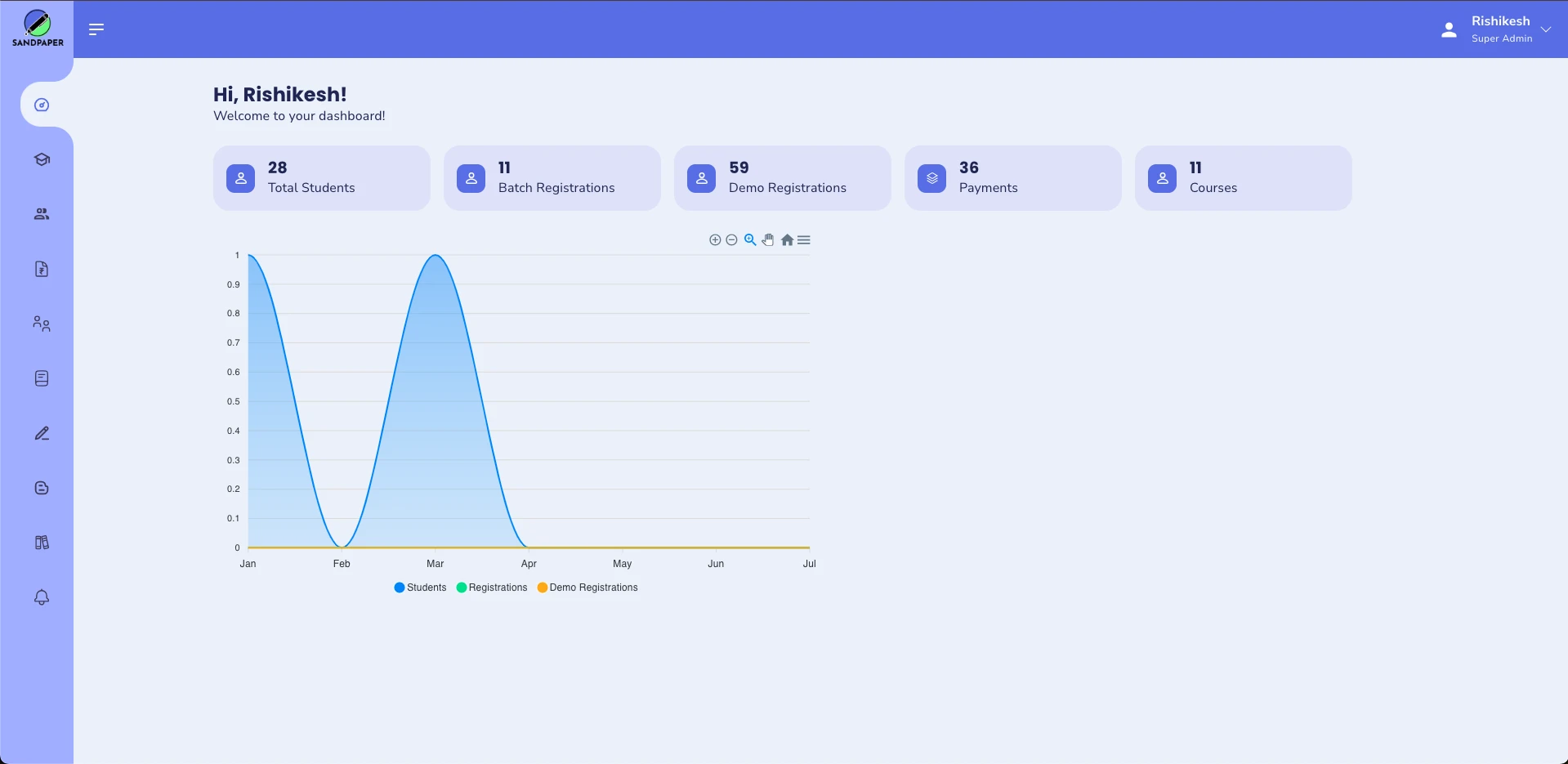Click the chart zoom out minus icon

(x=732, y=240)
